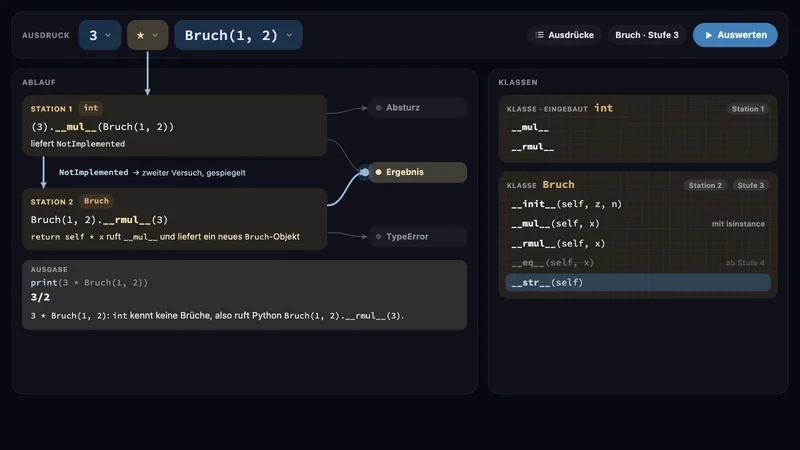Click the play icon in Auswerten
This screenshot has height=450, width=800.
pos(709,35)
